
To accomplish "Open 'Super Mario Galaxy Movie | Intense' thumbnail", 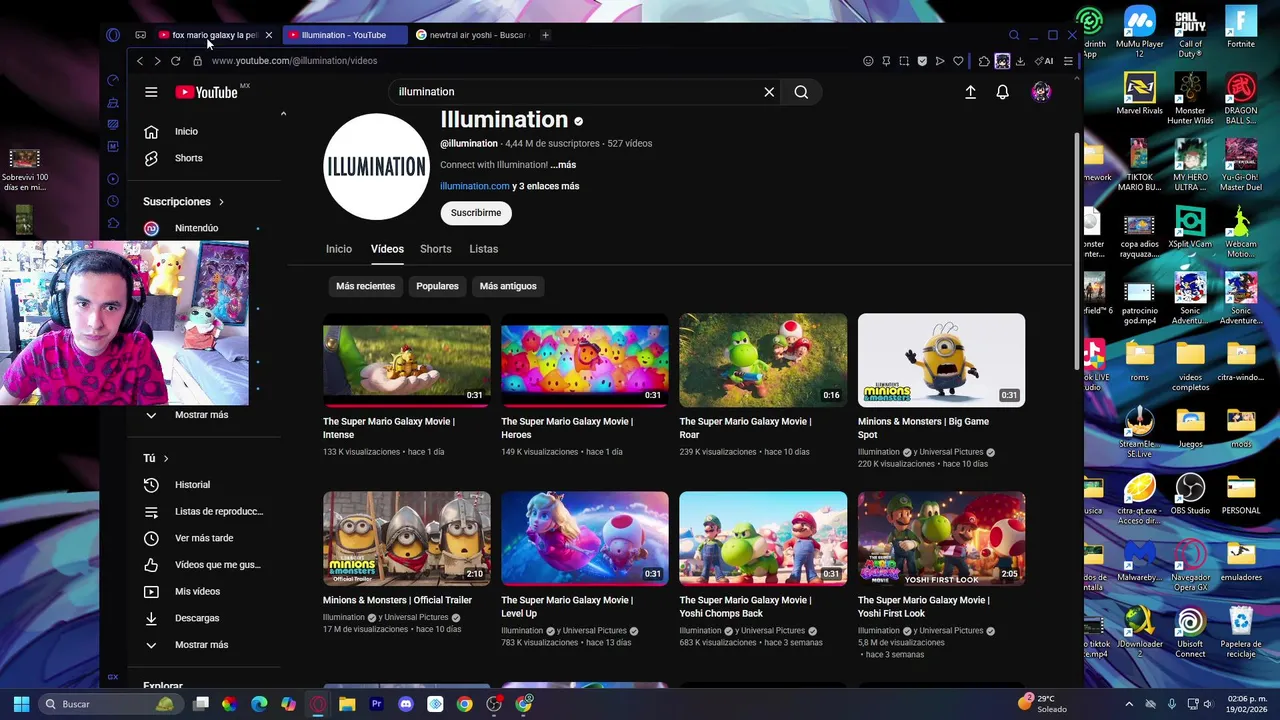I will 407,360.
